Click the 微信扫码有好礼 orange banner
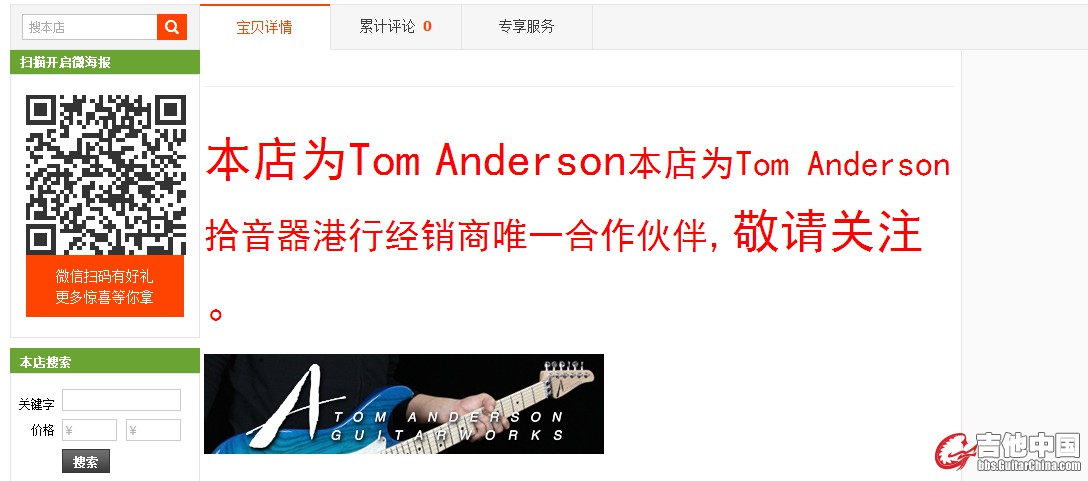1088x481 pixels. pyautogui.click(x=105, y=287)
